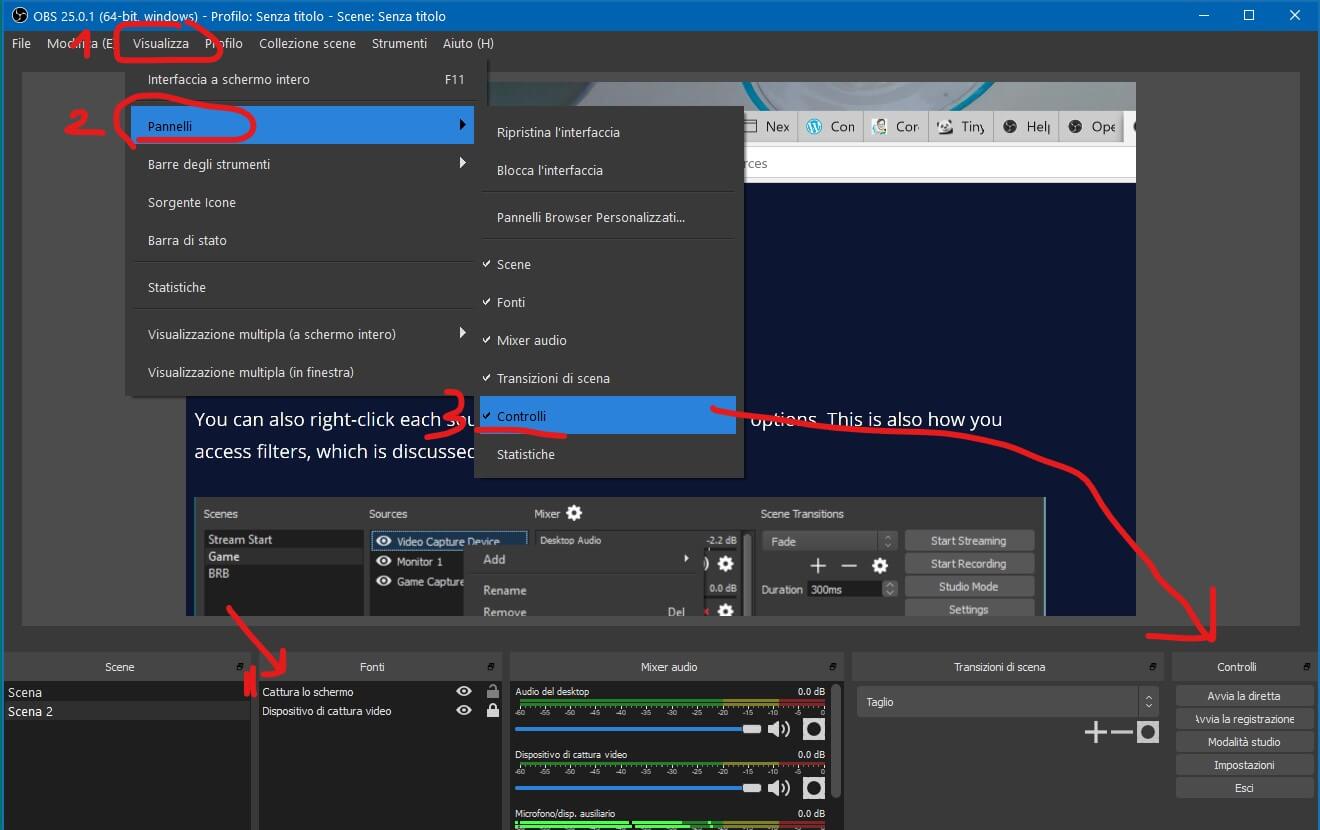Open the Strumenti menu
Viewport: 1320px width, 830px height.
(399, 44)
